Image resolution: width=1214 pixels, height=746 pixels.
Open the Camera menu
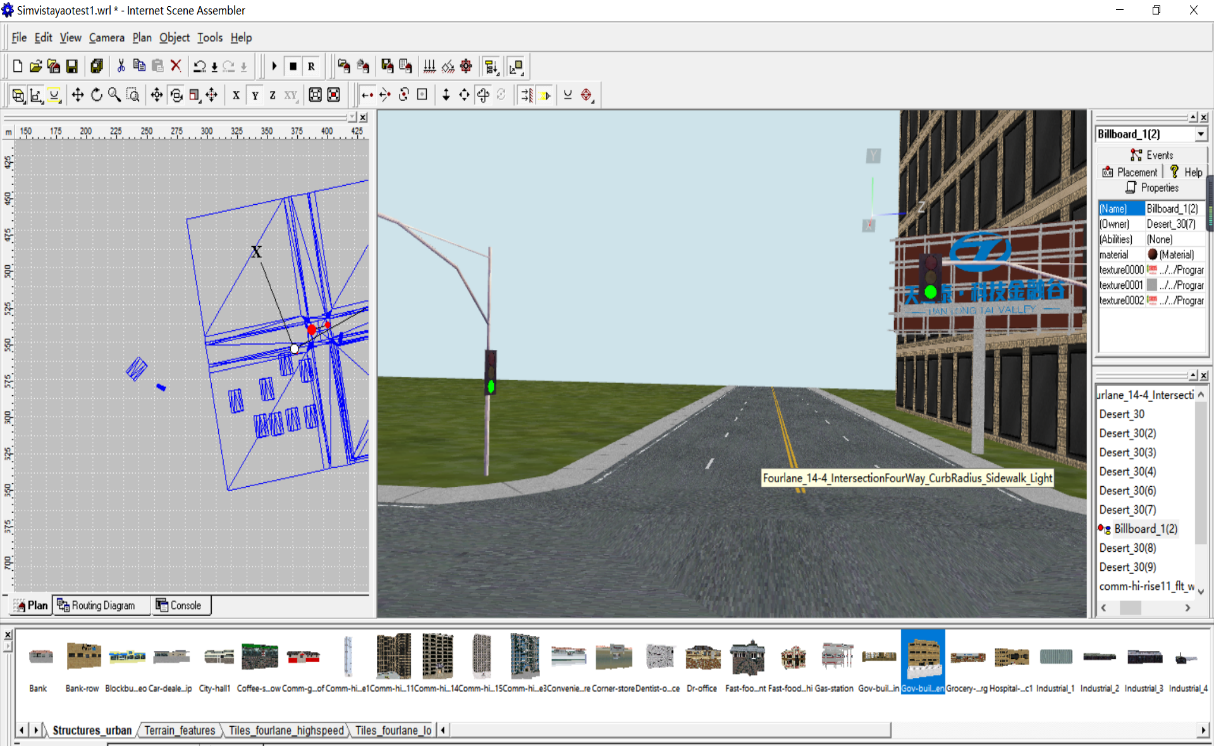tap(106, 38)
